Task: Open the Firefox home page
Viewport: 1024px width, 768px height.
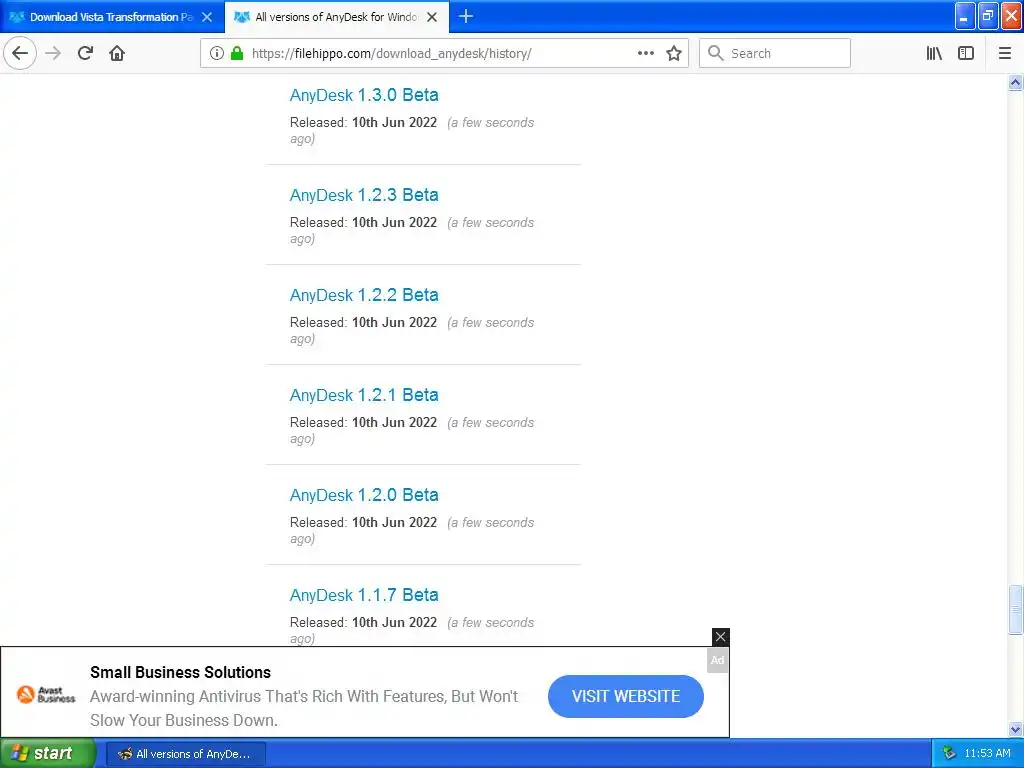Action: point(117,53)
